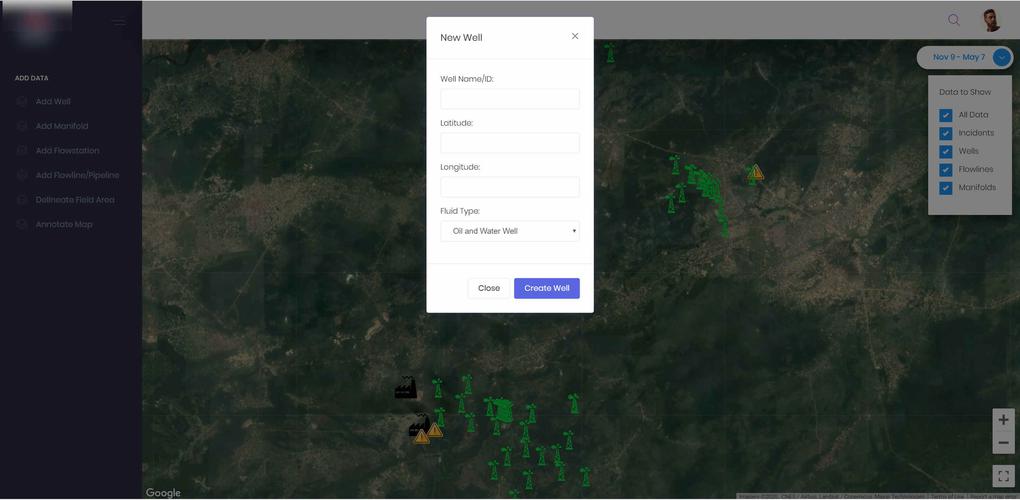Uncheck the Incidents checkbox
This screenshot has width=1020, height=500.
point(946,133)
